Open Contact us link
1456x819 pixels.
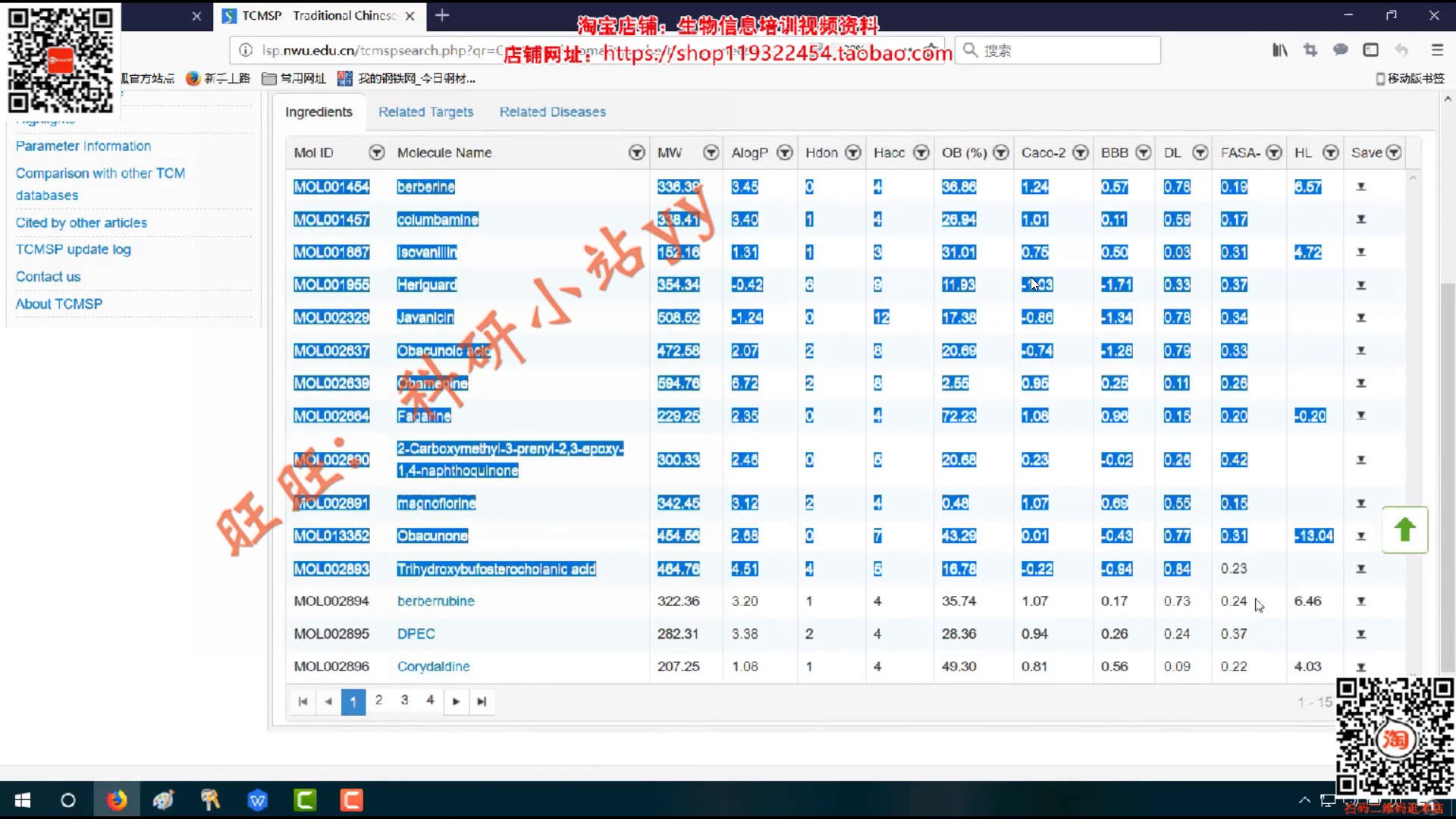click(48, 277)
